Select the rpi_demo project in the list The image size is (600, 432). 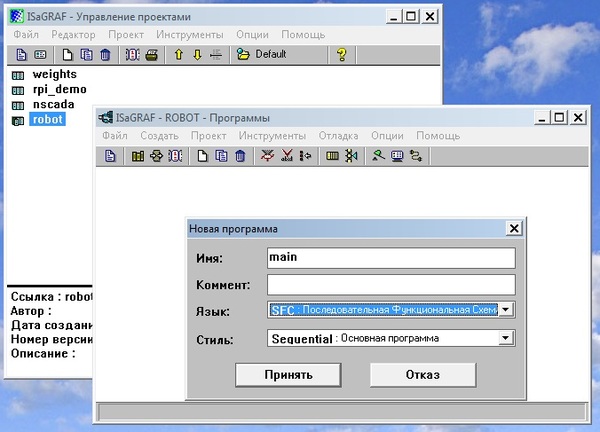[x=60, y=89]
